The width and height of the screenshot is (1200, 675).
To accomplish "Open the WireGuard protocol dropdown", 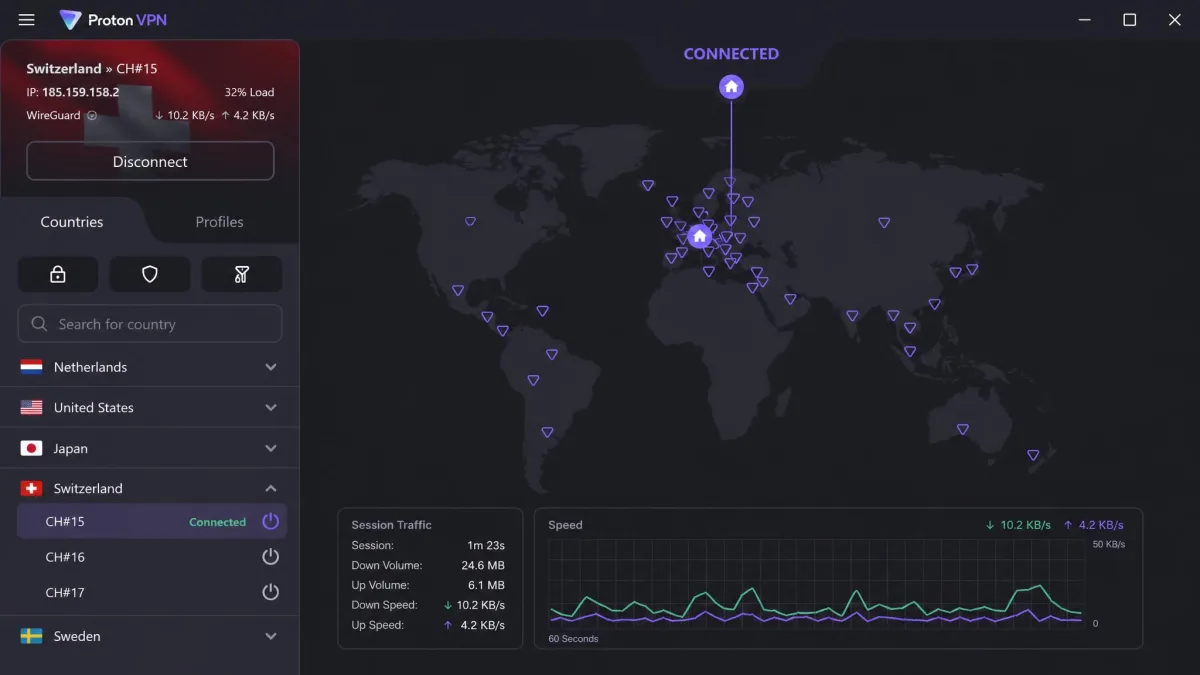I will (92, 116).
